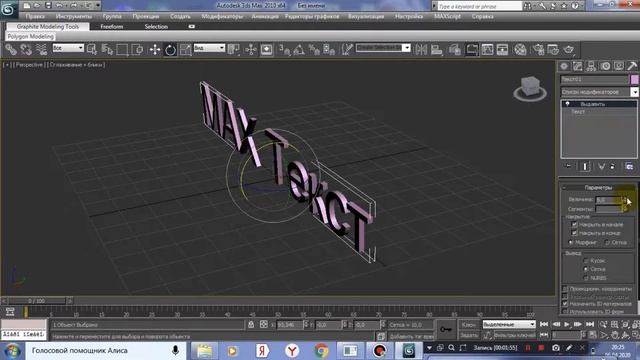The width and height of the screenshot is (640, 360).
Task: Toggle 'Накрыть в конце' checkbox
Action: click(574, 233)
